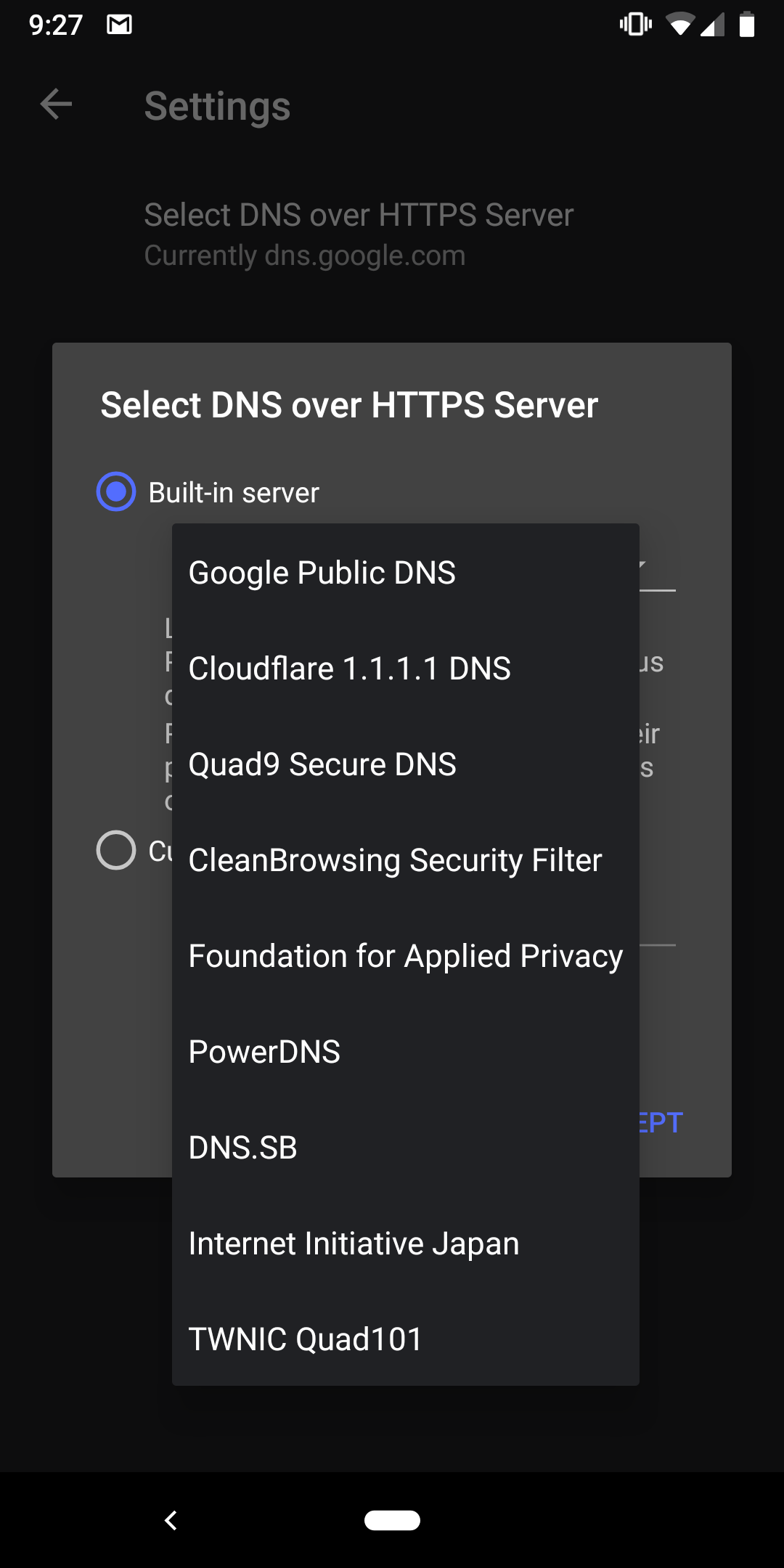
Task: Tap the navigation back chevron
Action: [172, 1520]
